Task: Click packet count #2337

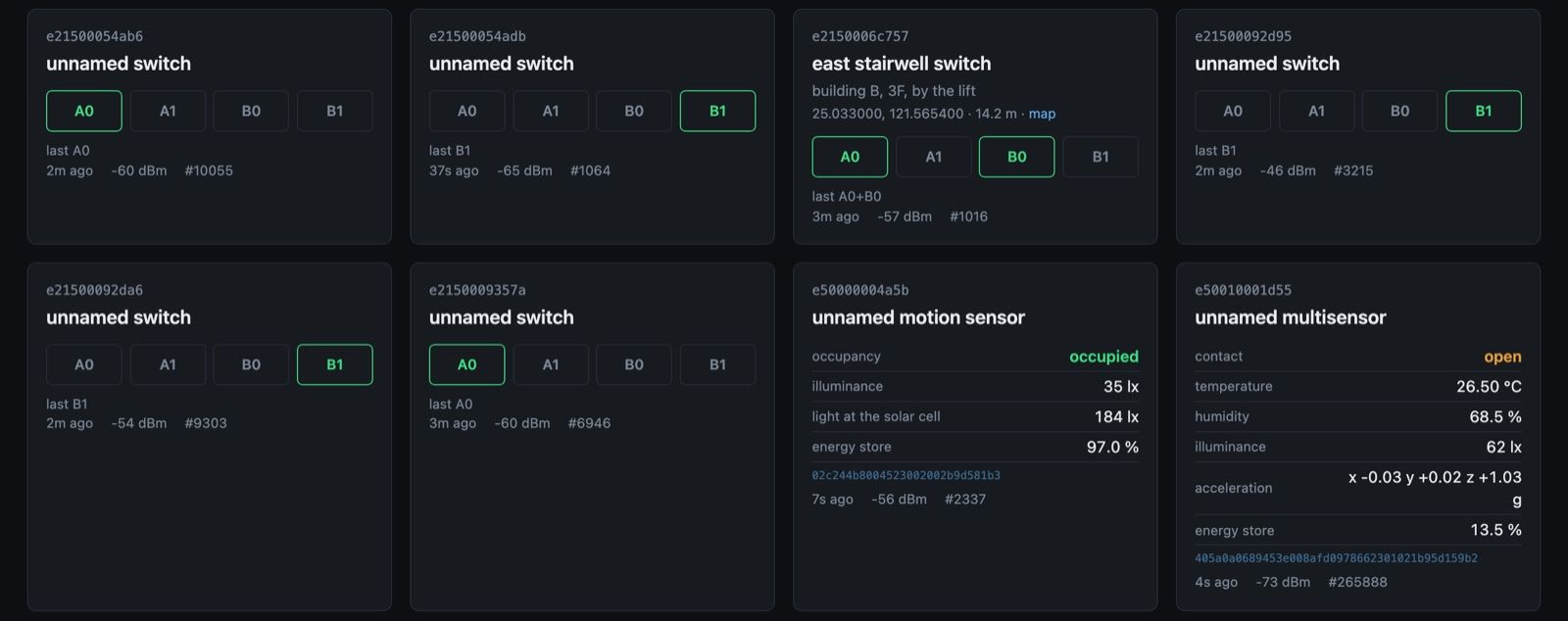Action: [965, 500]
